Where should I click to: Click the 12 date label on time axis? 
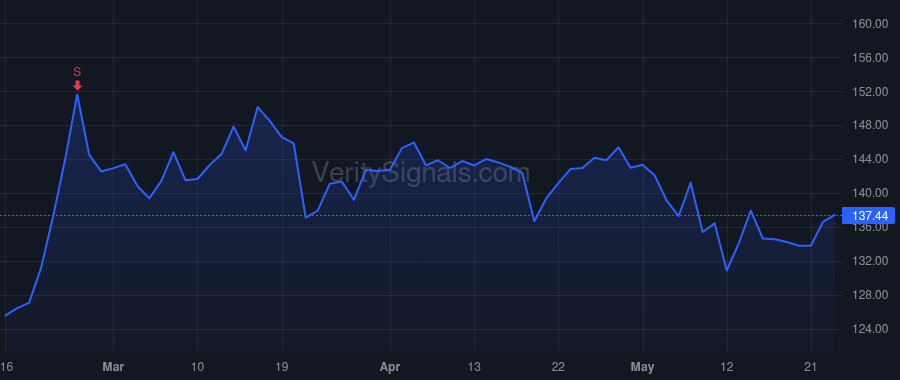pos(727,367)
